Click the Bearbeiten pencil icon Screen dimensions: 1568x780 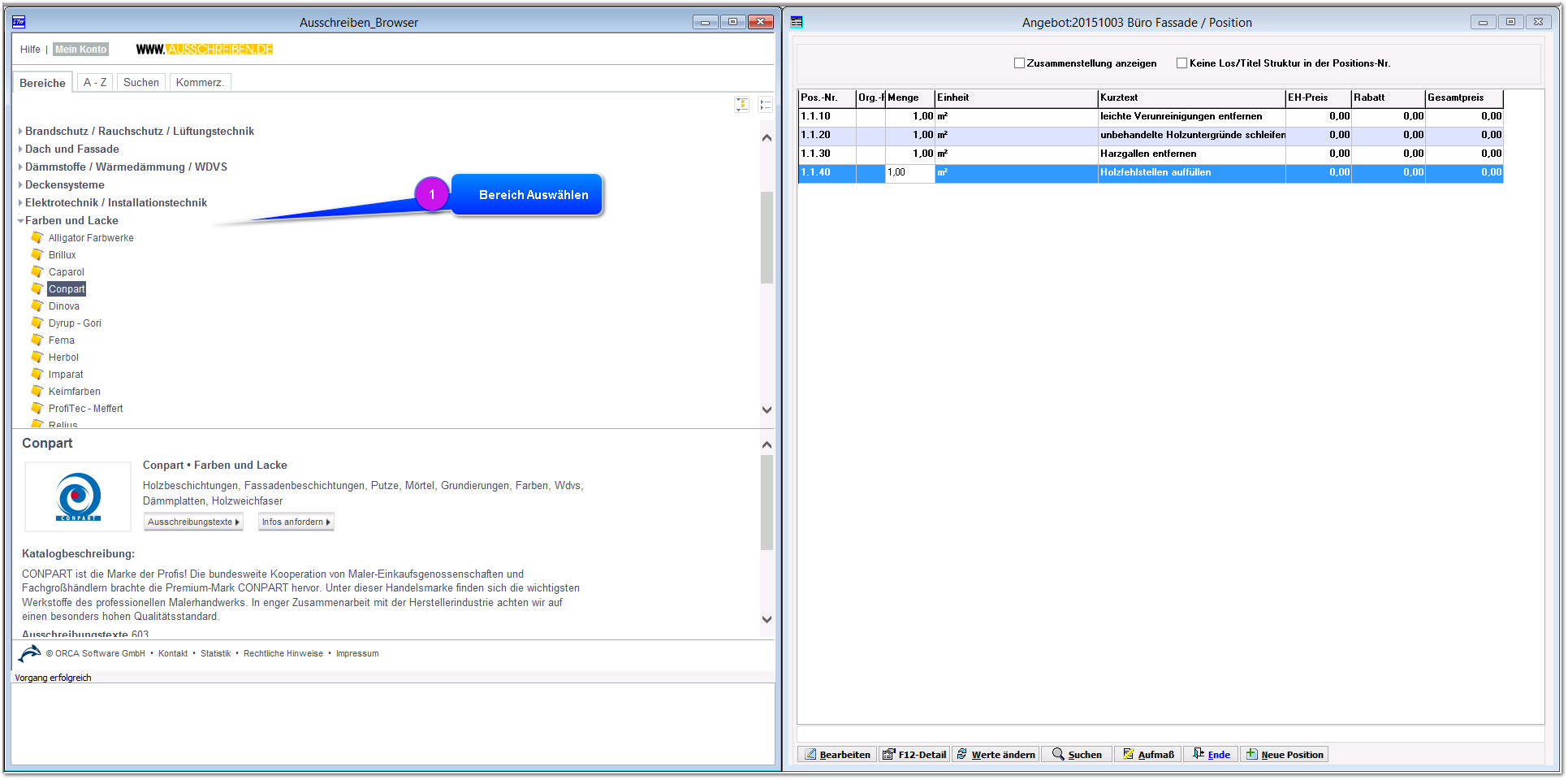pyautogui.click(x=810, y=754)
